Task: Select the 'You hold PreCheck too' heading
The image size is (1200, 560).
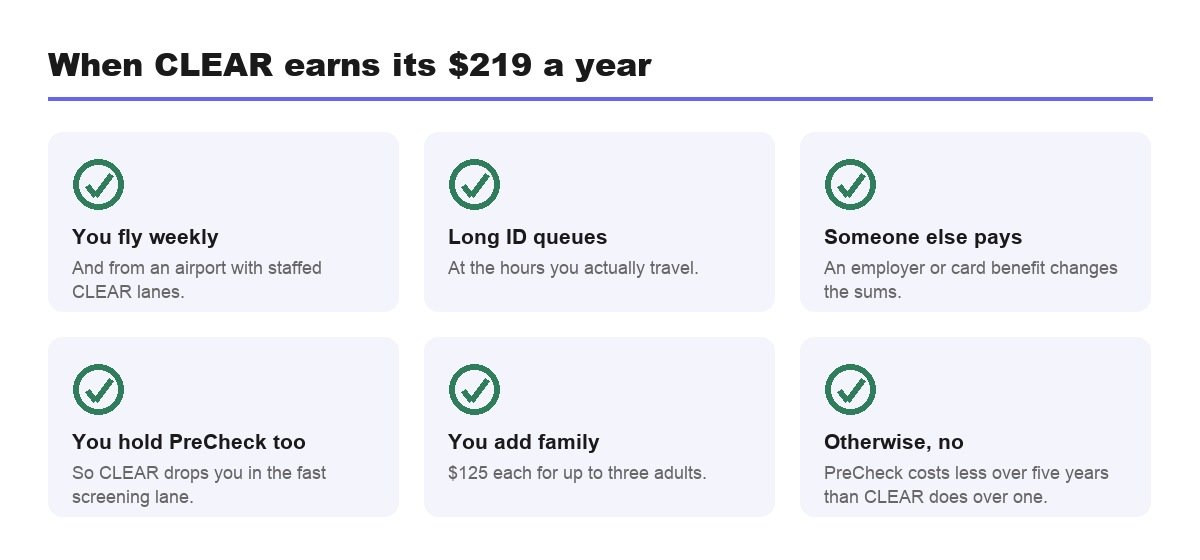Action: [x=189, y=442]
